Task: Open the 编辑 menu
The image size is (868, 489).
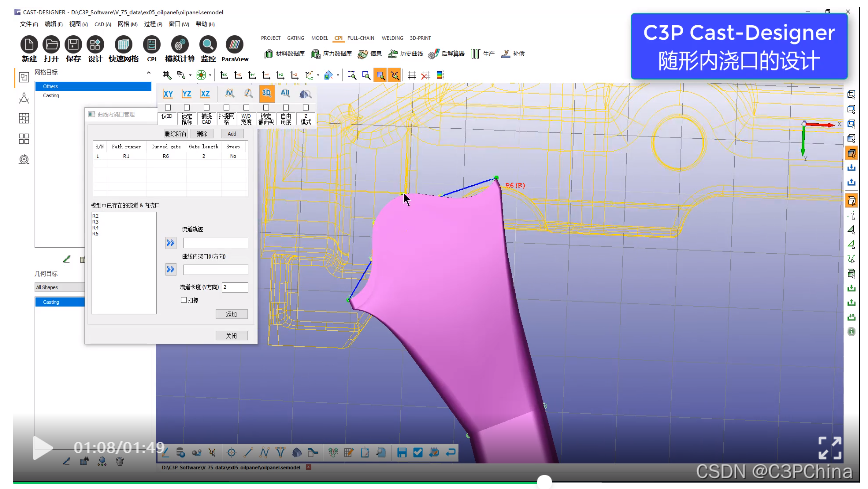Action: point(53,24)
